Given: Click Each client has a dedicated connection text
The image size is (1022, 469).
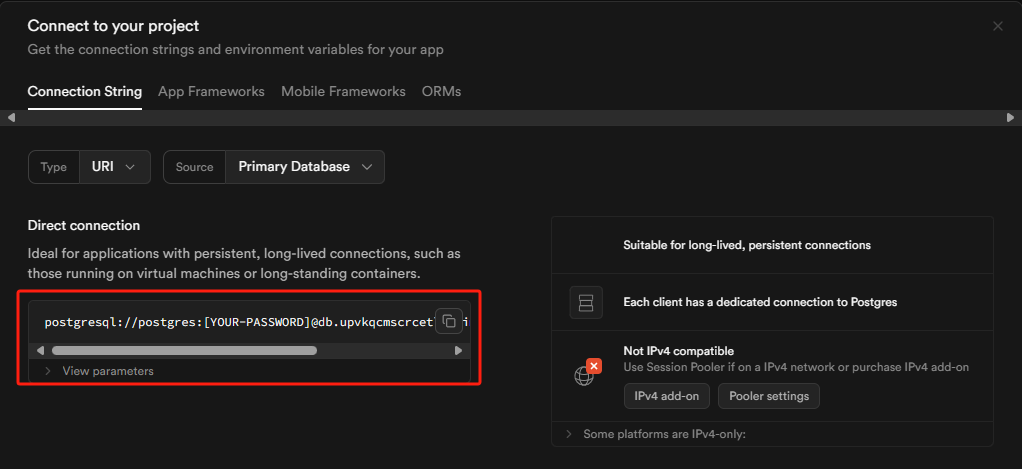Looking at the screenshot, I should point(760,302).
